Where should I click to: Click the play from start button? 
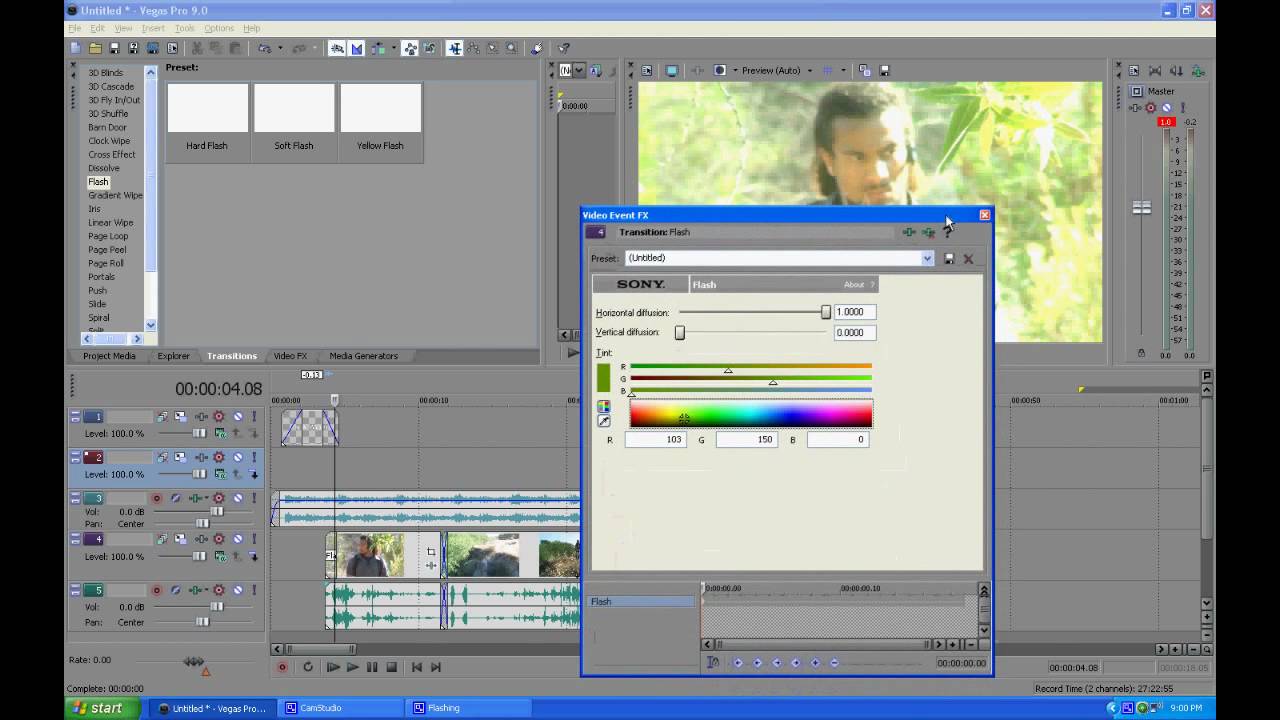pos(333,667)
